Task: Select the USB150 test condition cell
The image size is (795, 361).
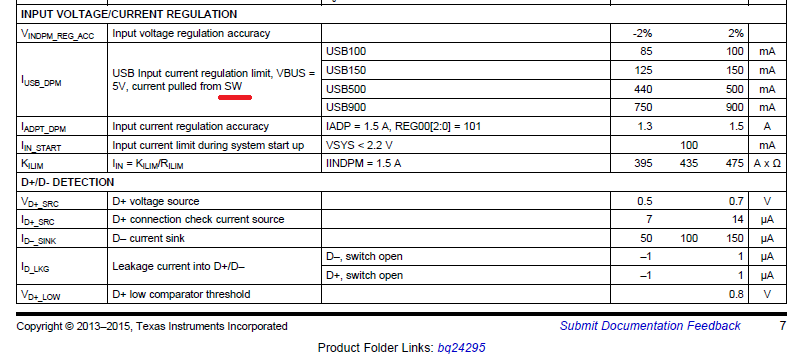Action: click(x=346, y=70)
